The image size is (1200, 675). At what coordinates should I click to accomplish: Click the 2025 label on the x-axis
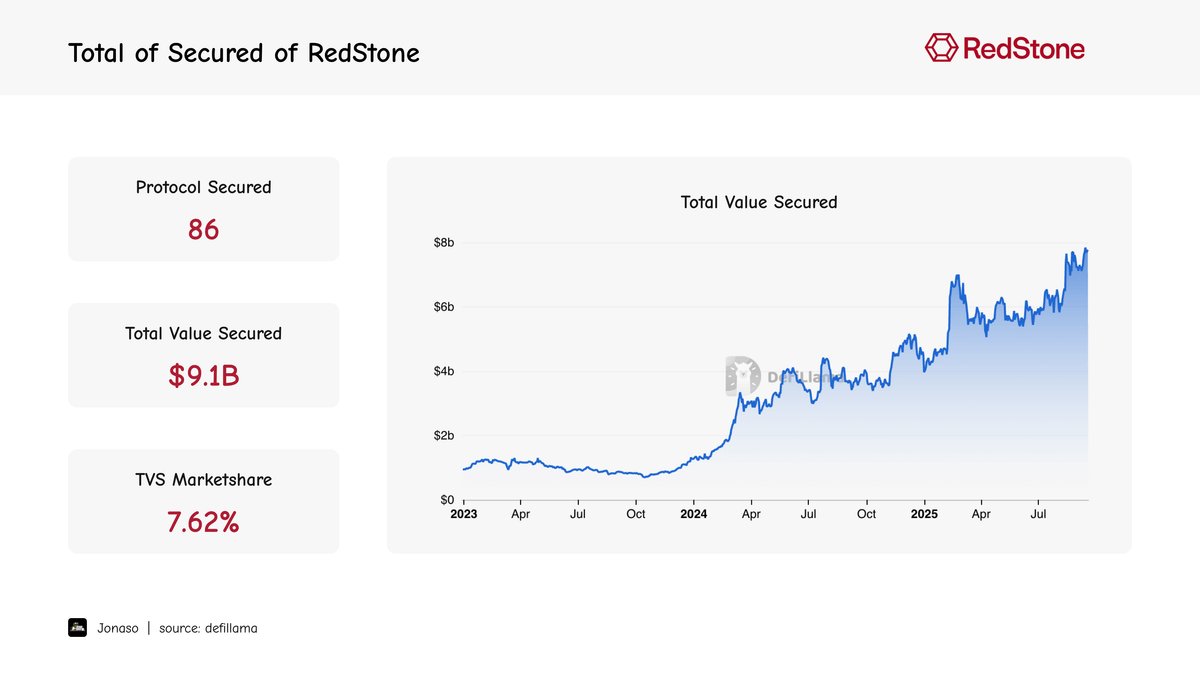[x=924, y=514]
